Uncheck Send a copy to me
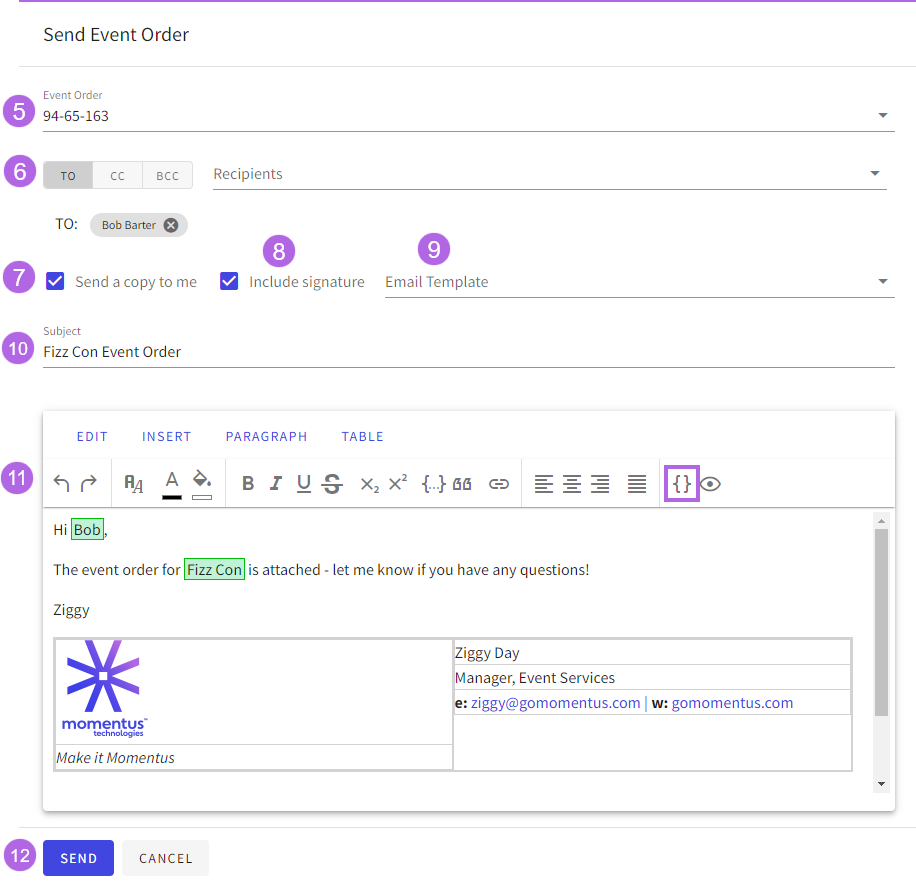Viewport: 916px width, 887px height. [56, 281]
